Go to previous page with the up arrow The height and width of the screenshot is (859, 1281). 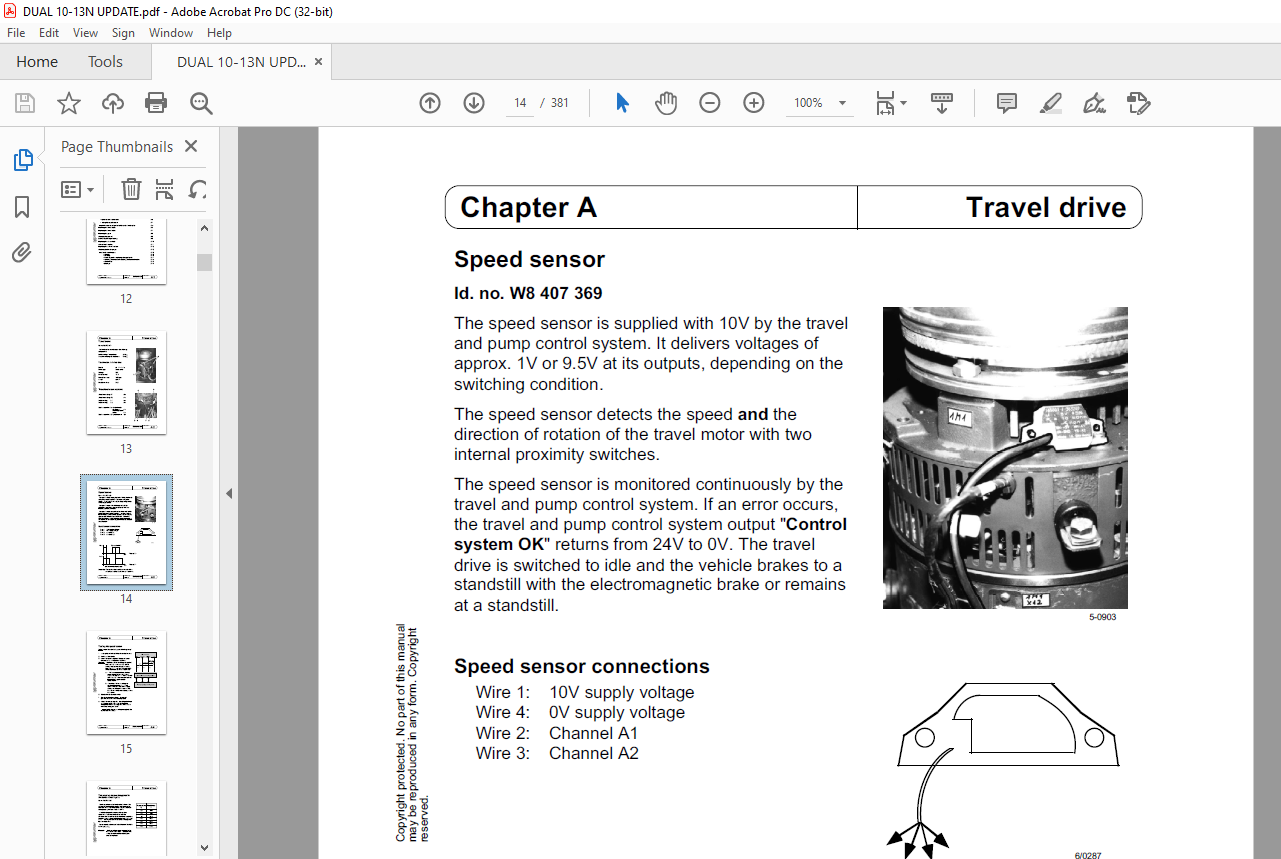(x=430, y=103)
